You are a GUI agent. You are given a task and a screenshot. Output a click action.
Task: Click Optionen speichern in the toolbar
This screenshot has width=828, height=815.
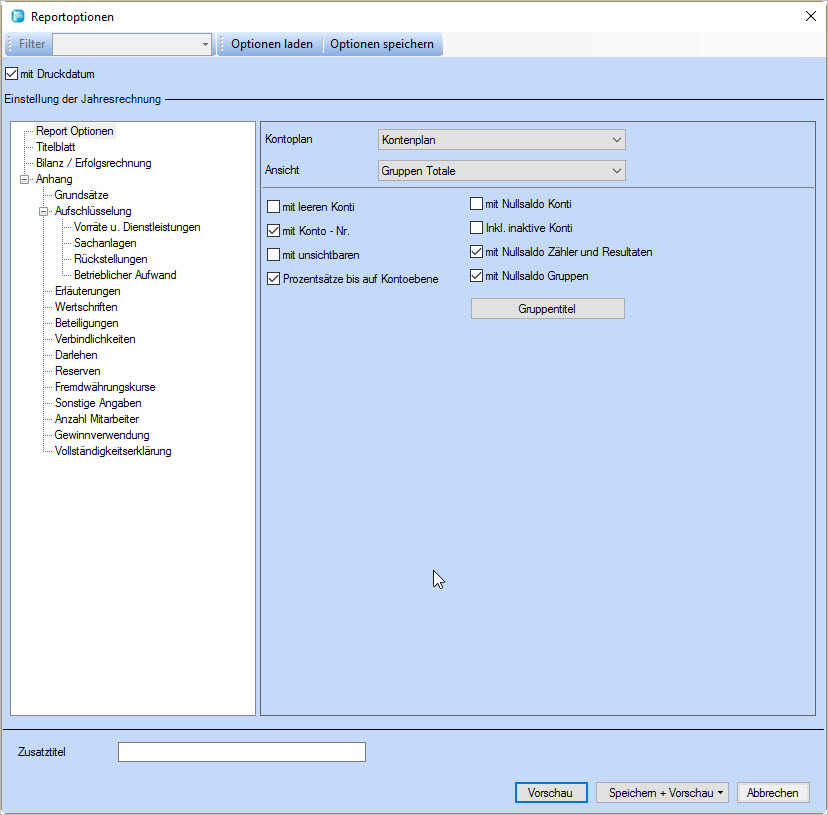(382, 44)
